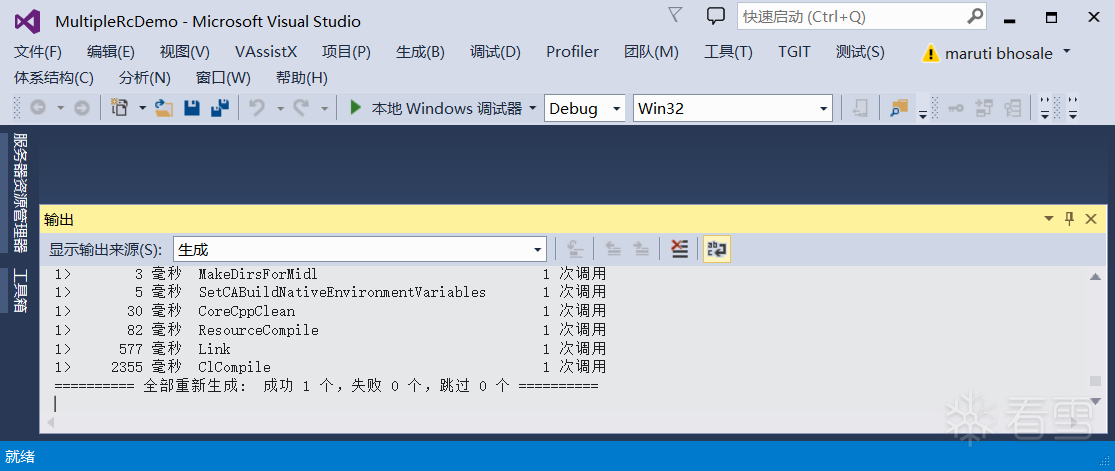Click the Link output line

tap(331, 349)
